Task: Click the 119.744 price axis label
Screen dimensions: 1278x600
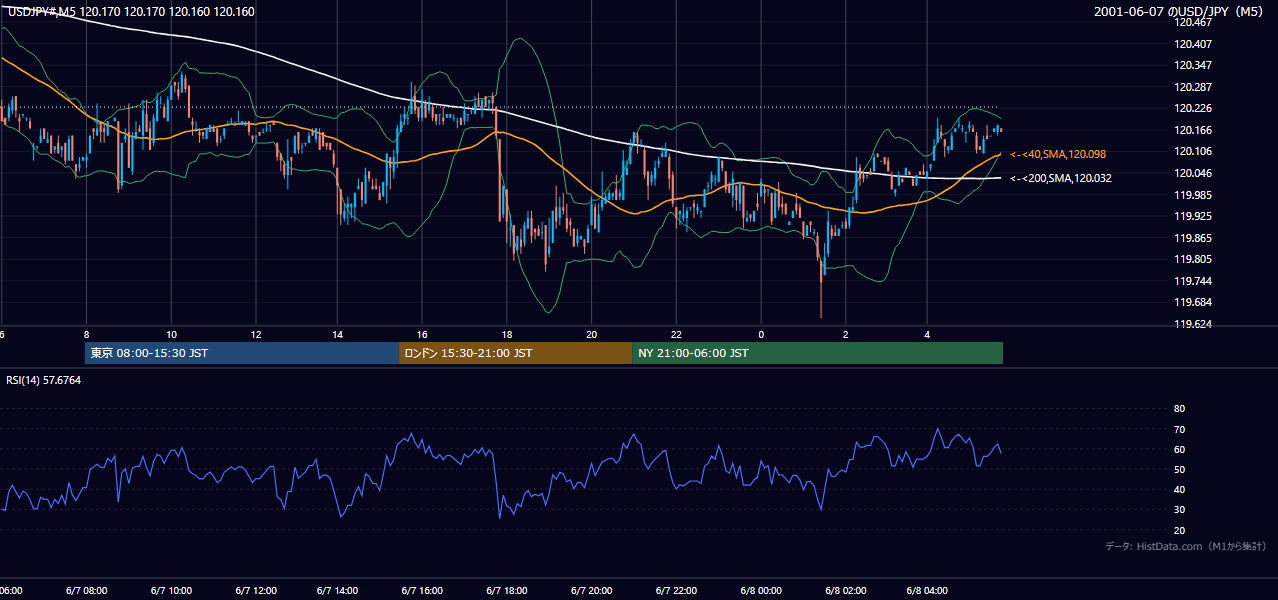Action: 1193,281
